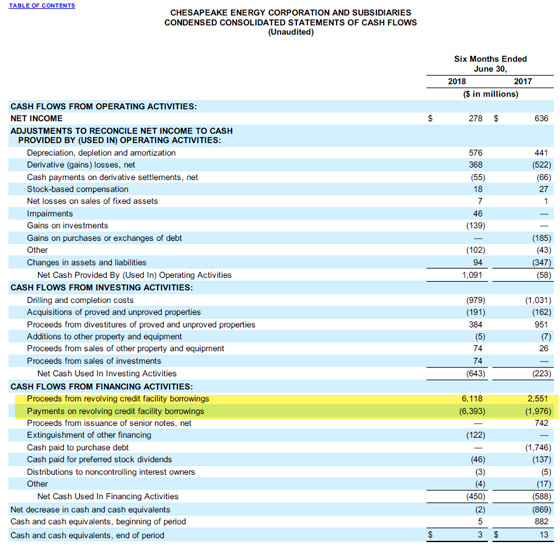
Task: Select 2017 senior notes value 742
Action: point(541,423)
